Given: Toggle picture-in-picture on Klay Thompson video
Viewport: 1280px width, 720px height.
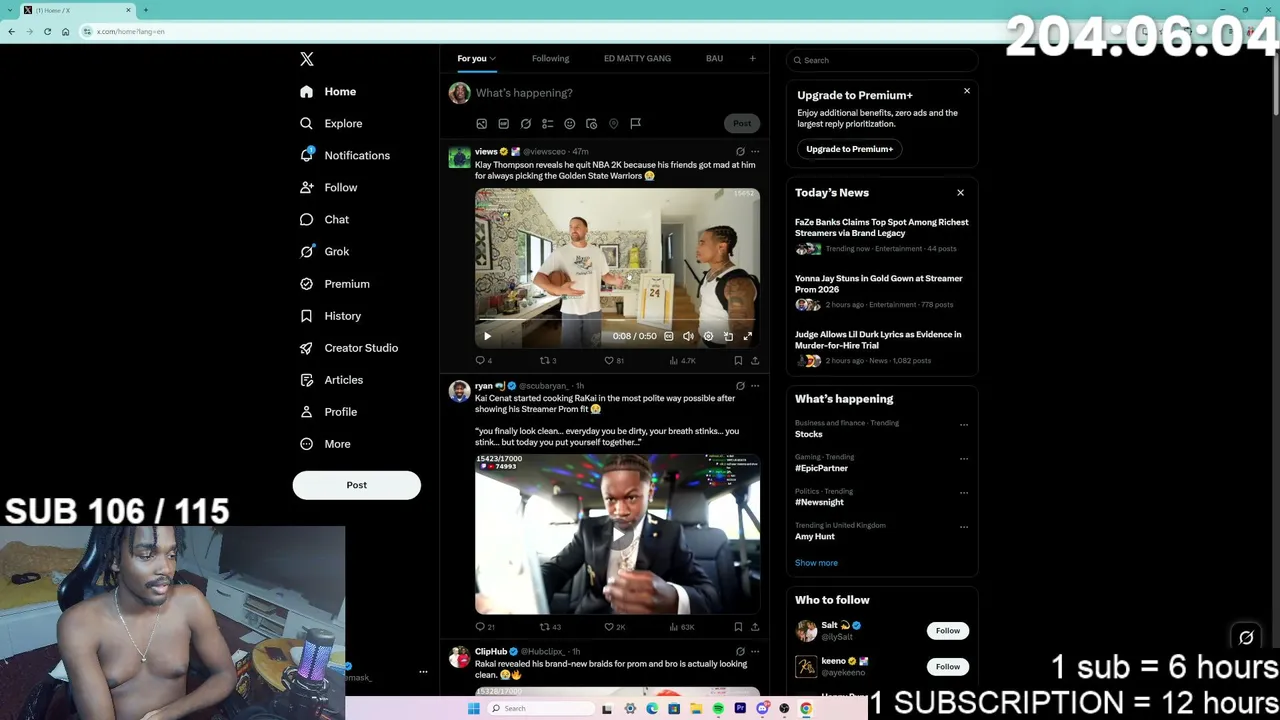Looking at the screenshot, I should [x=728, y=337].
